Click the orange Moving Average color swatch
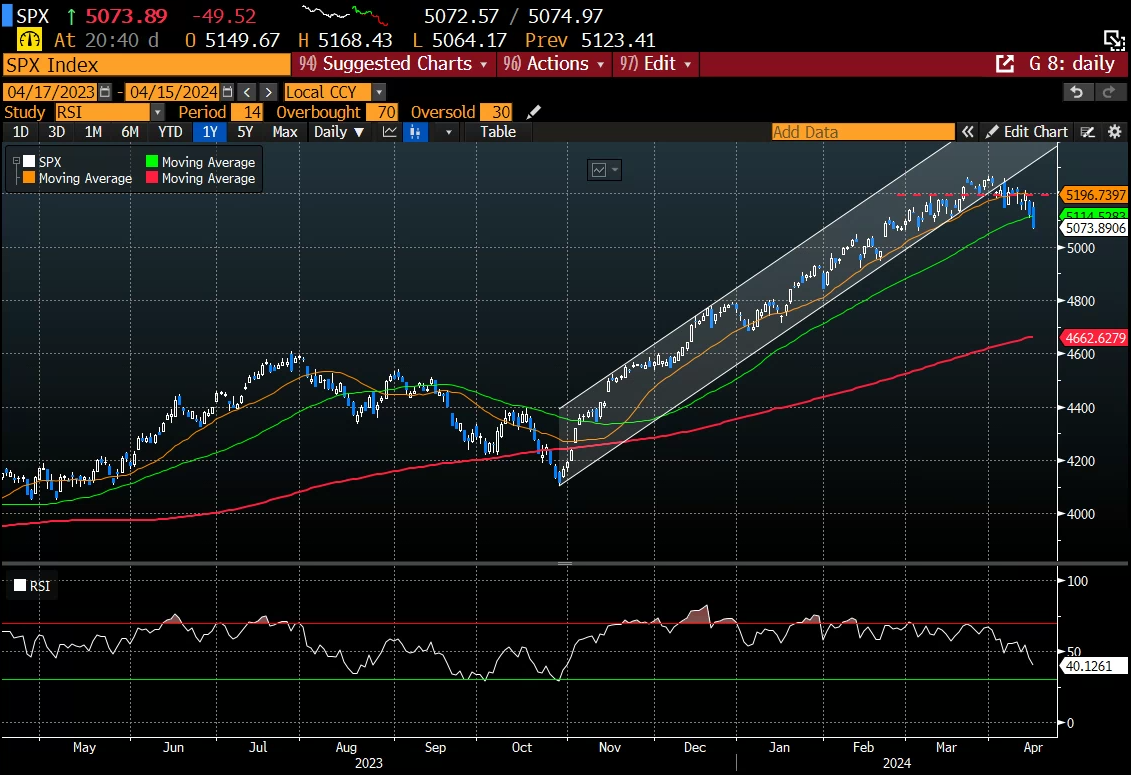 (29, 178)
